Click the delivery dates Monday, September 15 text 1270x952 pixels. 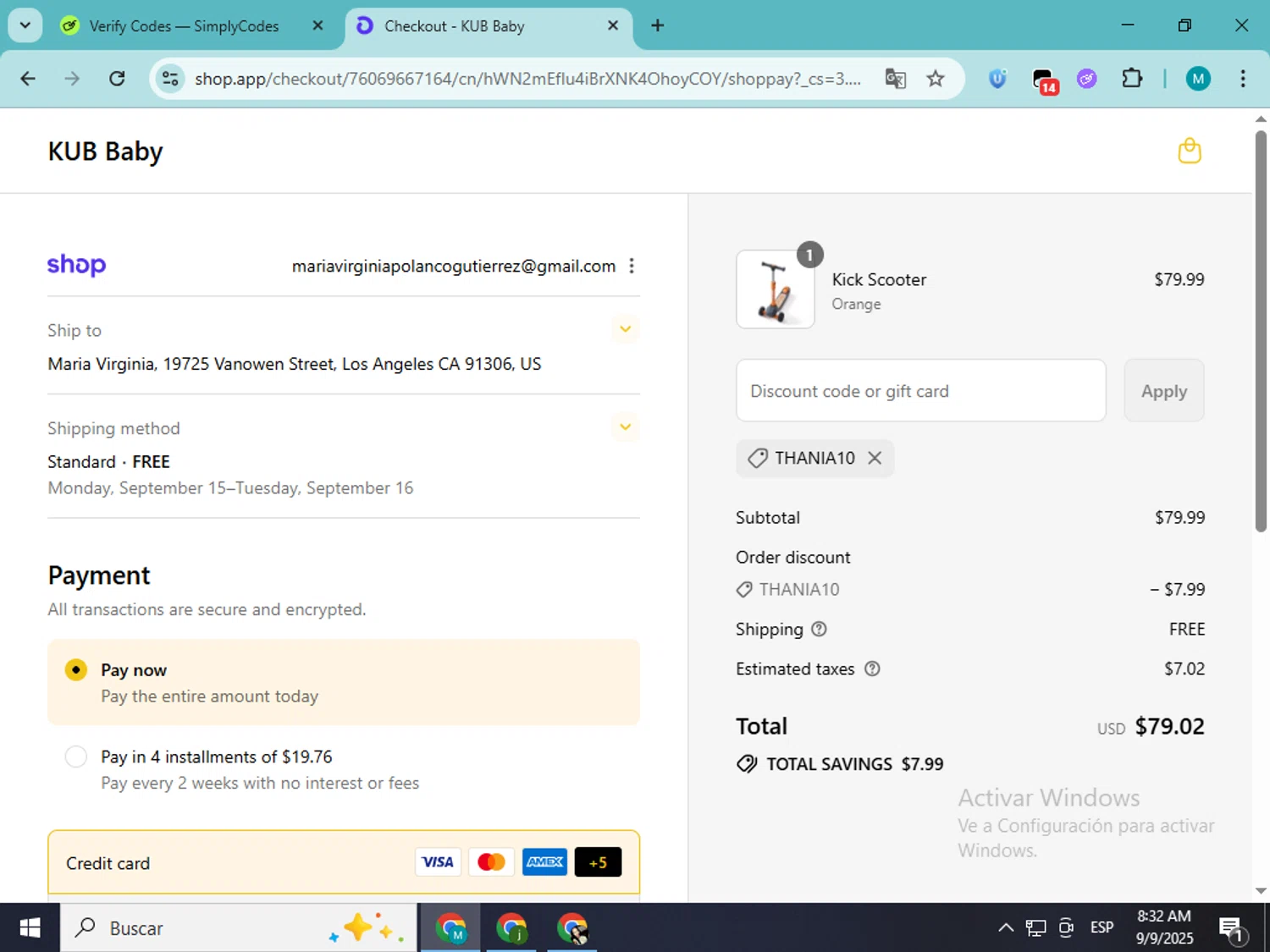point(230,487)
